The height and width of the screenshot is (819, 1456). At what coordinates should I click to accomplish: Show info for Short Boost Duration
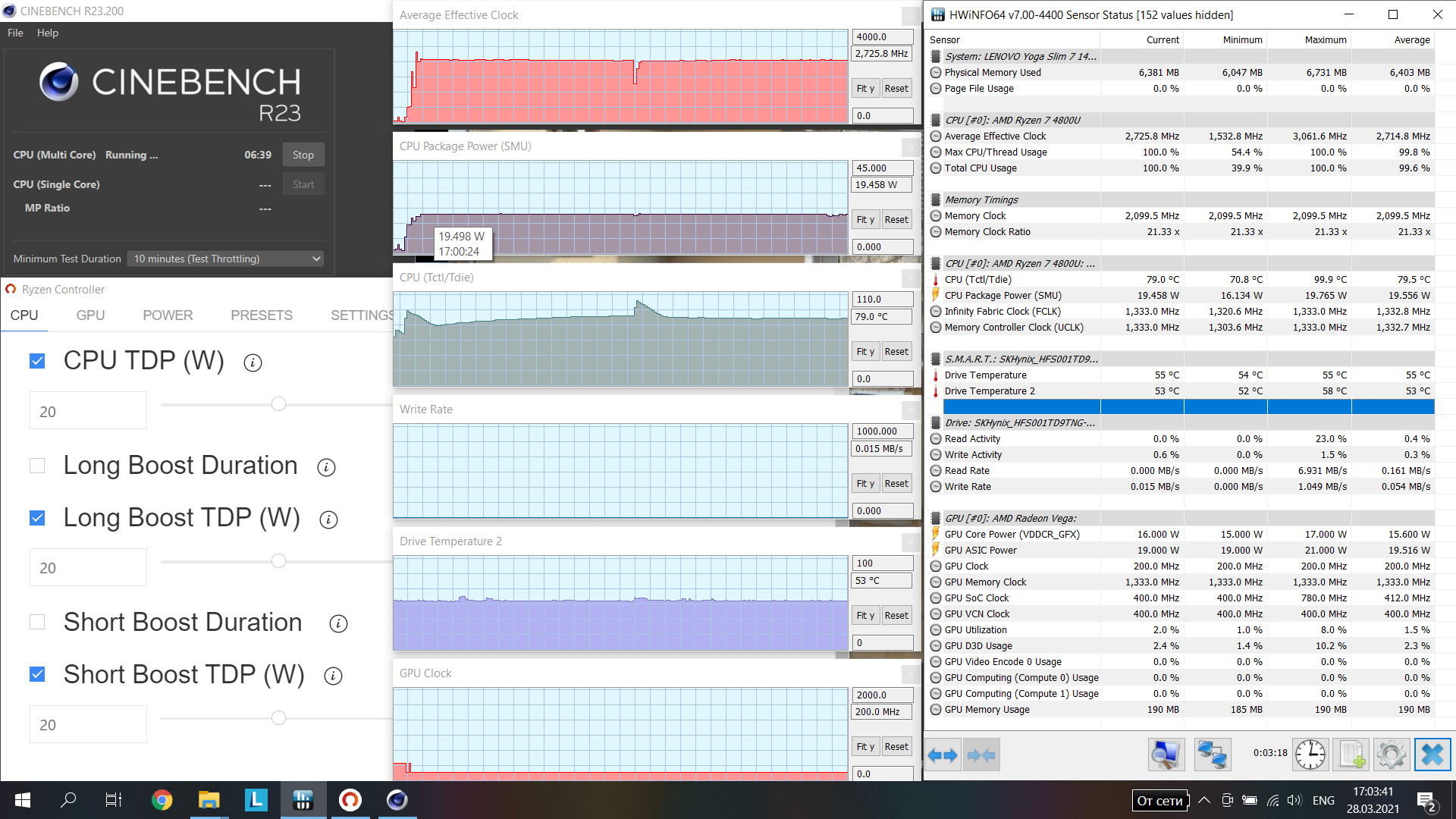coord(338,623)
